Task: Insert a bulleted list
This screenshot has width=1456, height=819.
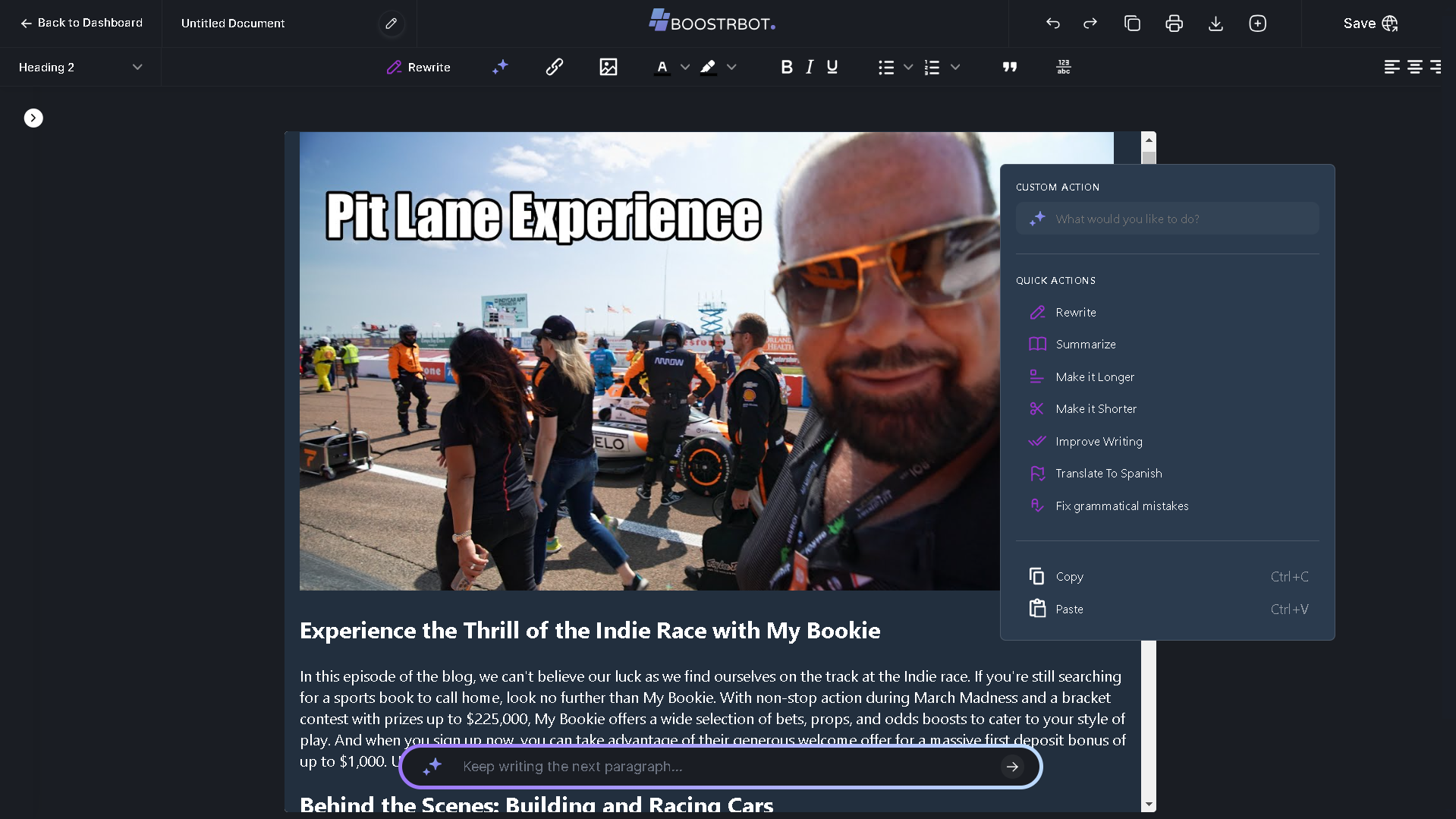Action: (x=886, y=68)
